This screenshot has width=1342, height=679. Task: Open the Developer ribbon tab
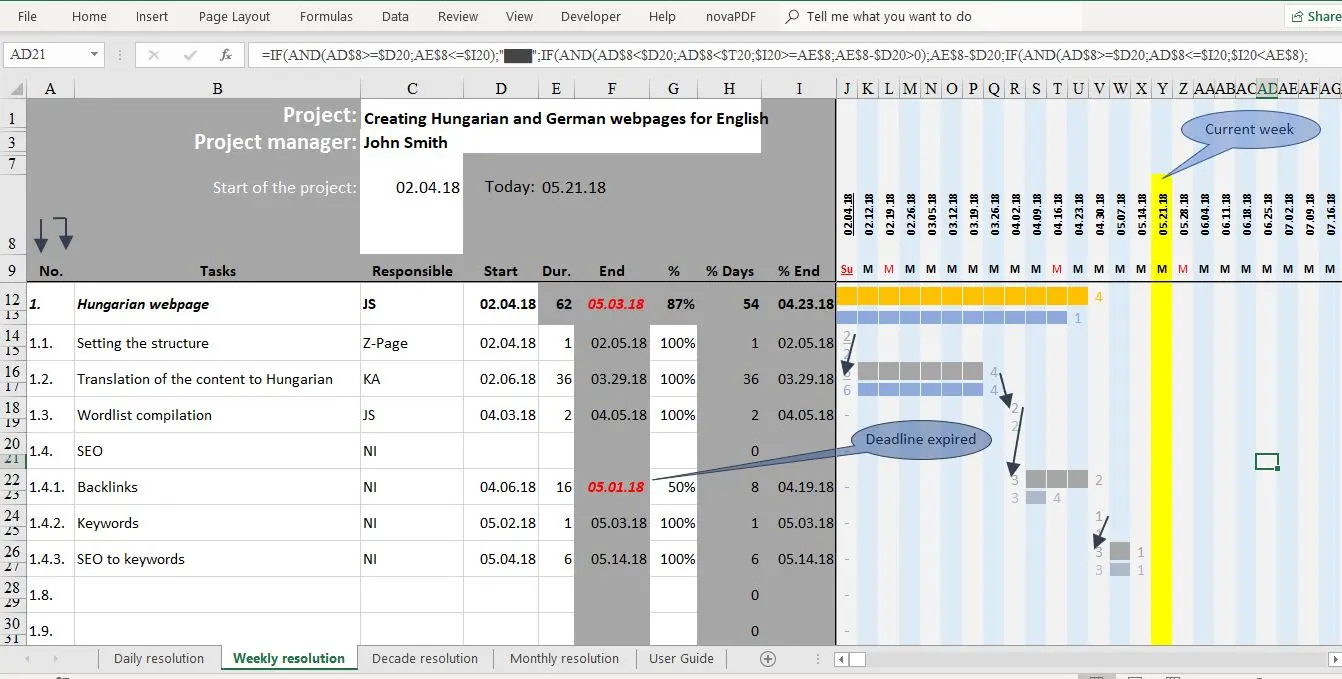pyautogui.click(x=591, y=16)
